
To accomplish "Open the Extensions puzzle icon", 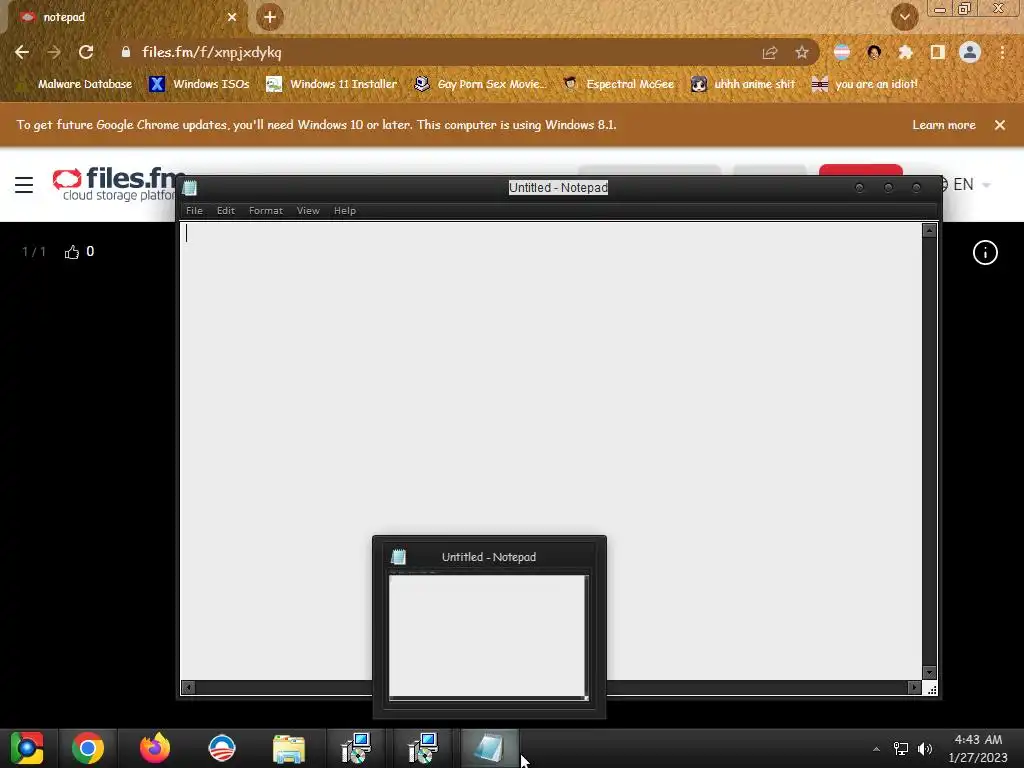I will (x=906, y=53).
